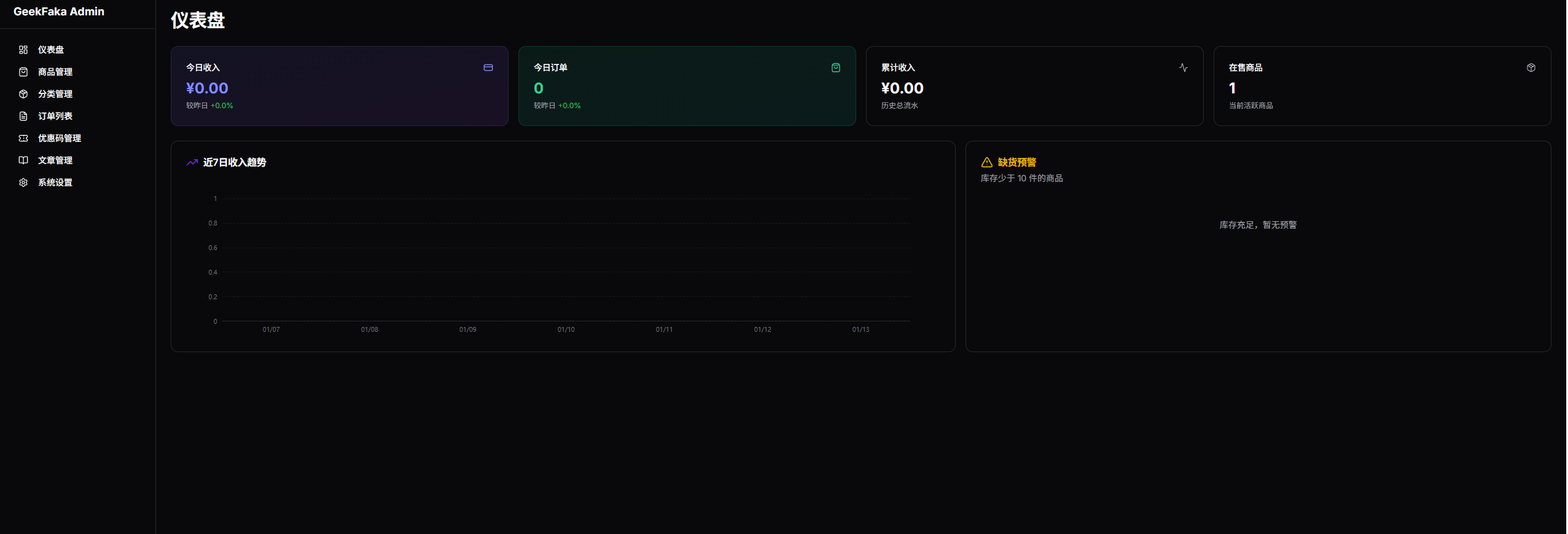Select the 今日收入 statistics card

[x=339, y=86]
